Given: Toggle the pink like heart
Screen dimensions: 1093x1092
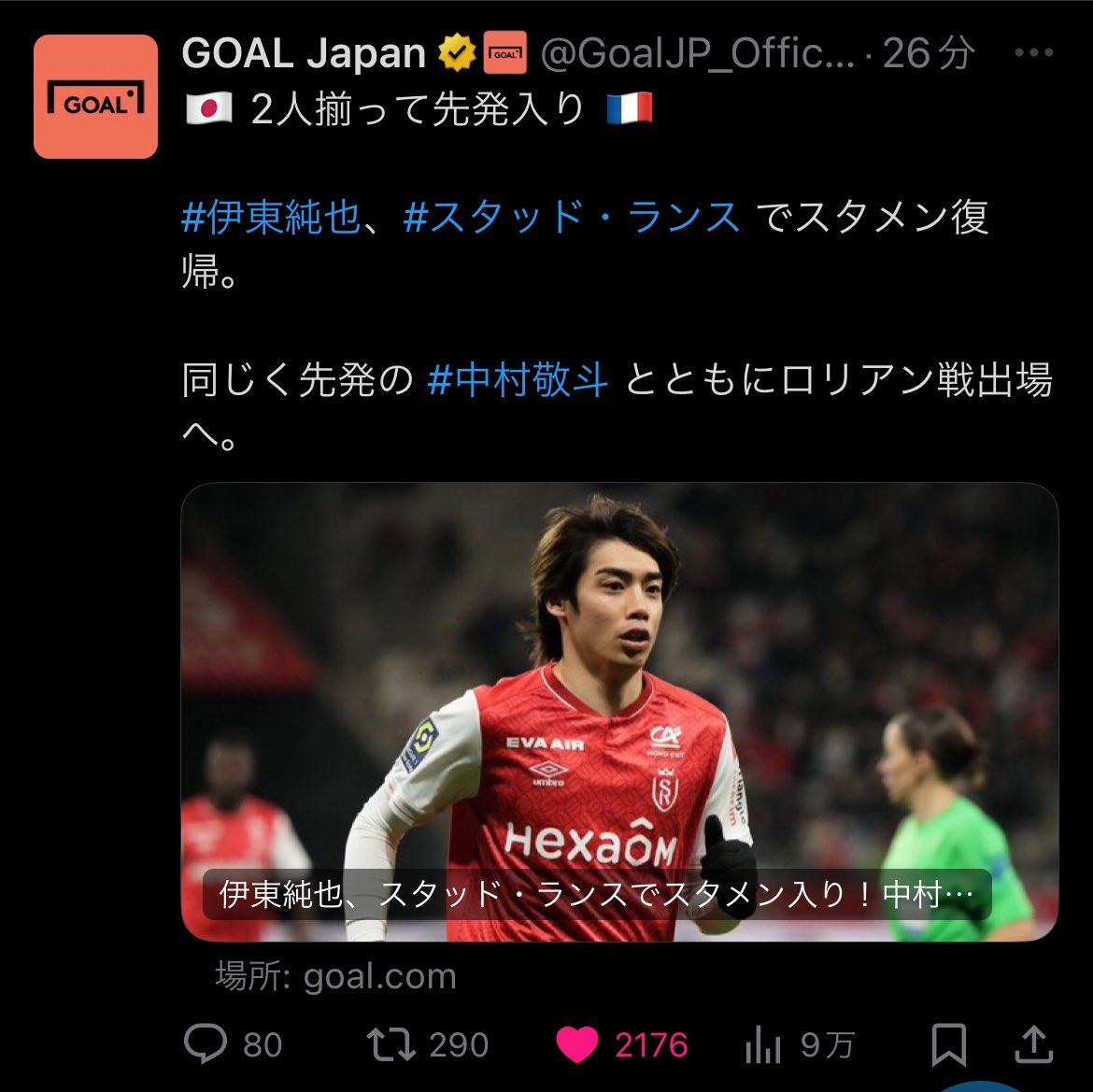Looking at the screenshot, I should [x=576, y=1044].
